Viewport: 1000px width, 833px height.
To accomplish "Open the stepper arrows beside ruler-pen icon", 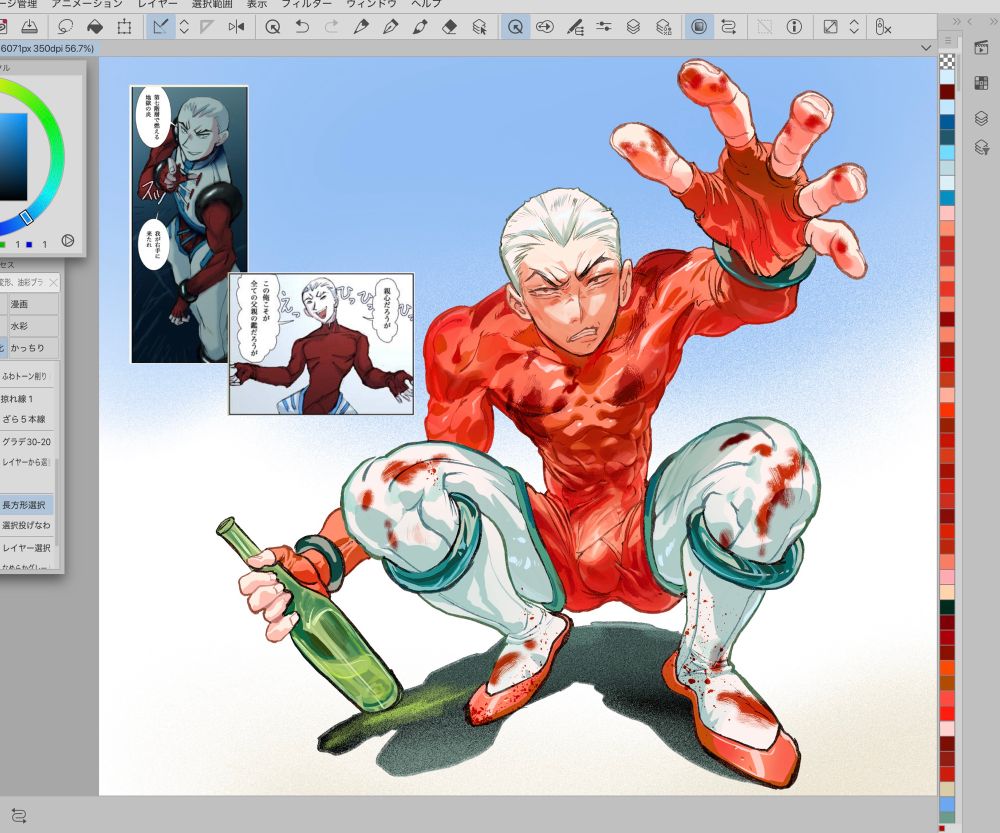I will coord(184,27).
